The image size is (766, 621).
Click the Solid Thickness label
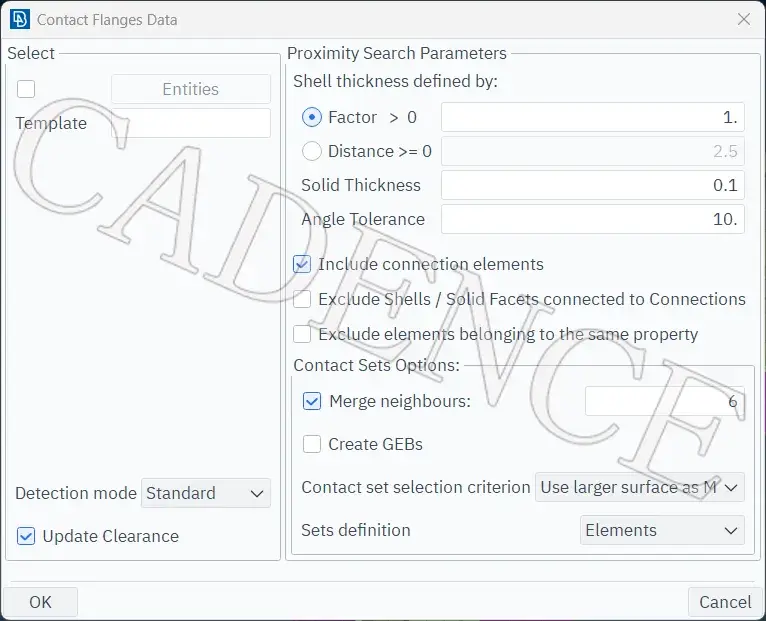361,185
